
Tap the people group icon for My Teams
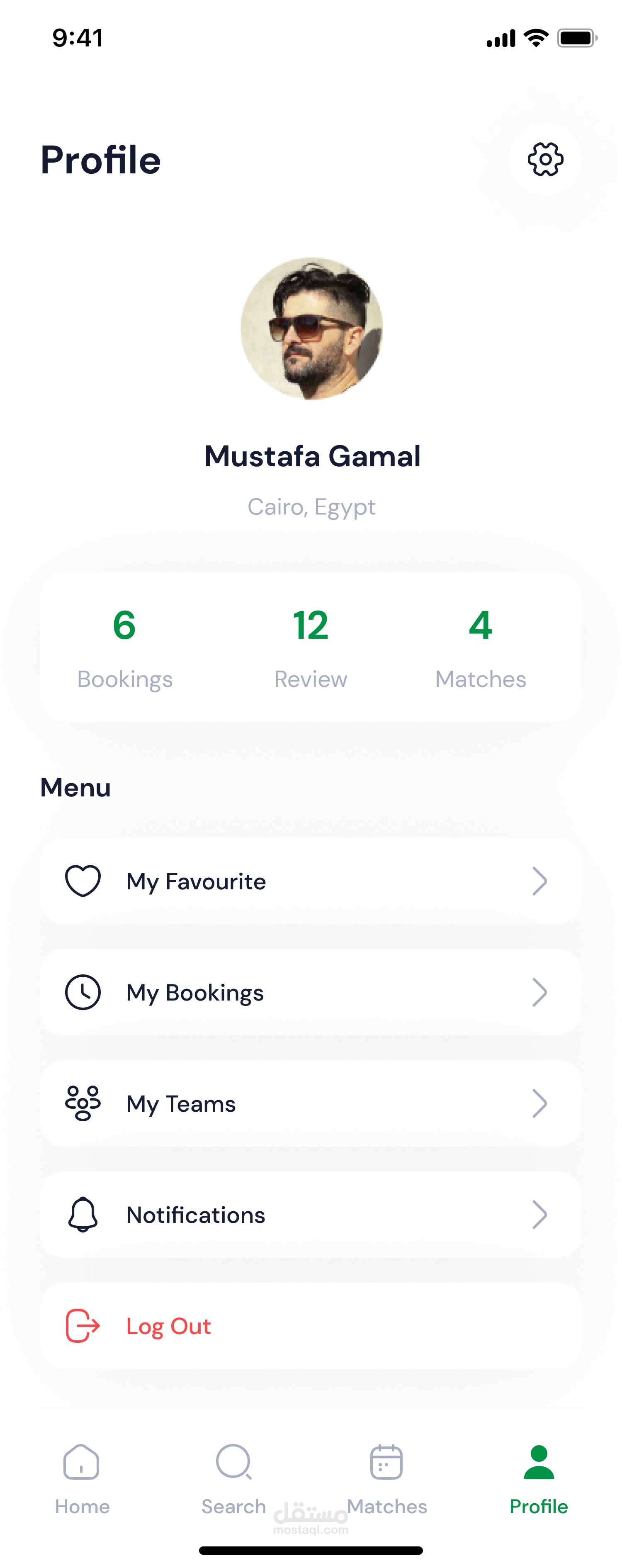tap(83, 1103)
